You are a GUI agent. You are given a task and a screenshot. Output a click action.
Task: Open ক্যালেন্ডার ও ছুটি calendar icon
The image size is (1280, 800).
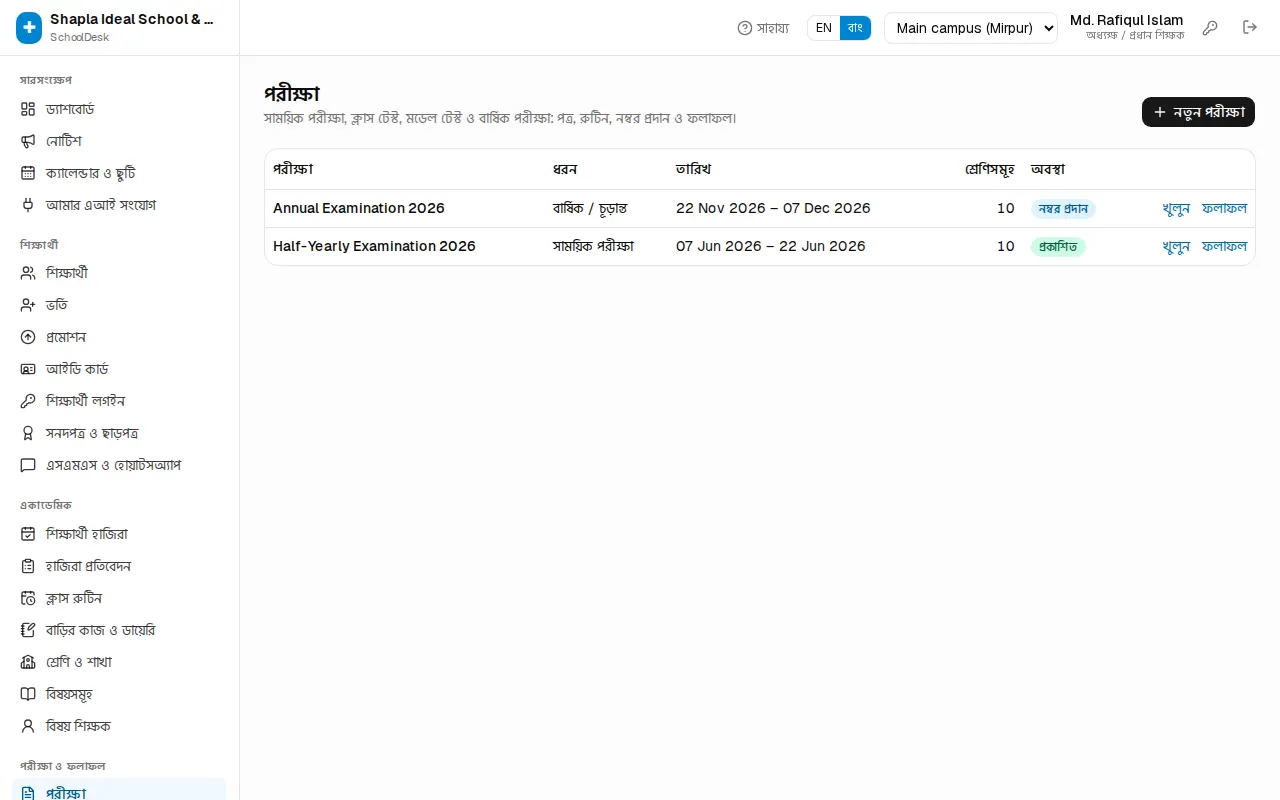28,173
